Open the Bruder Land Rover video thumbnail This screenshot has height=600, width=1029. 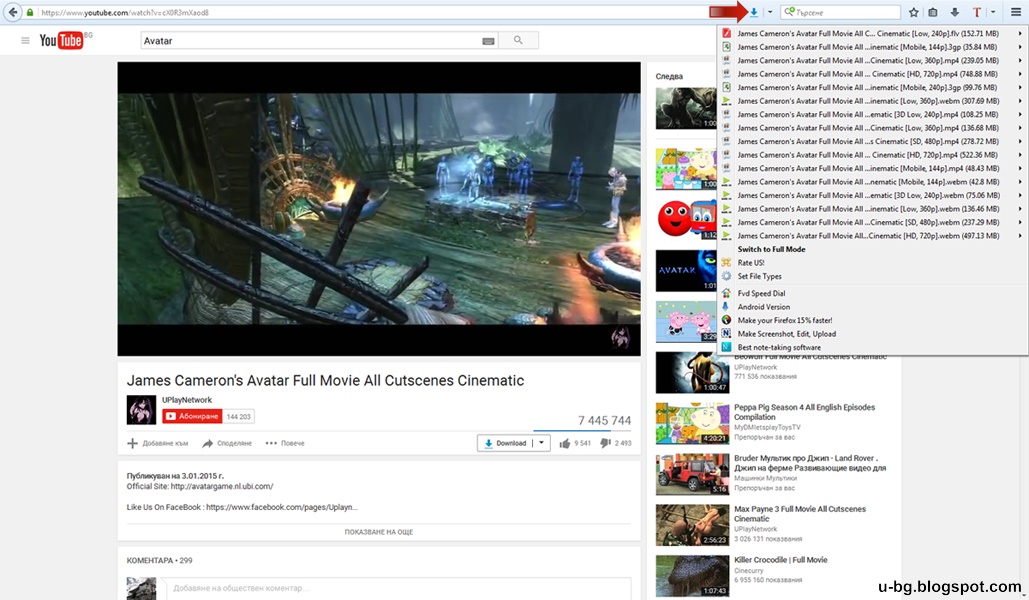pos(692,474)
